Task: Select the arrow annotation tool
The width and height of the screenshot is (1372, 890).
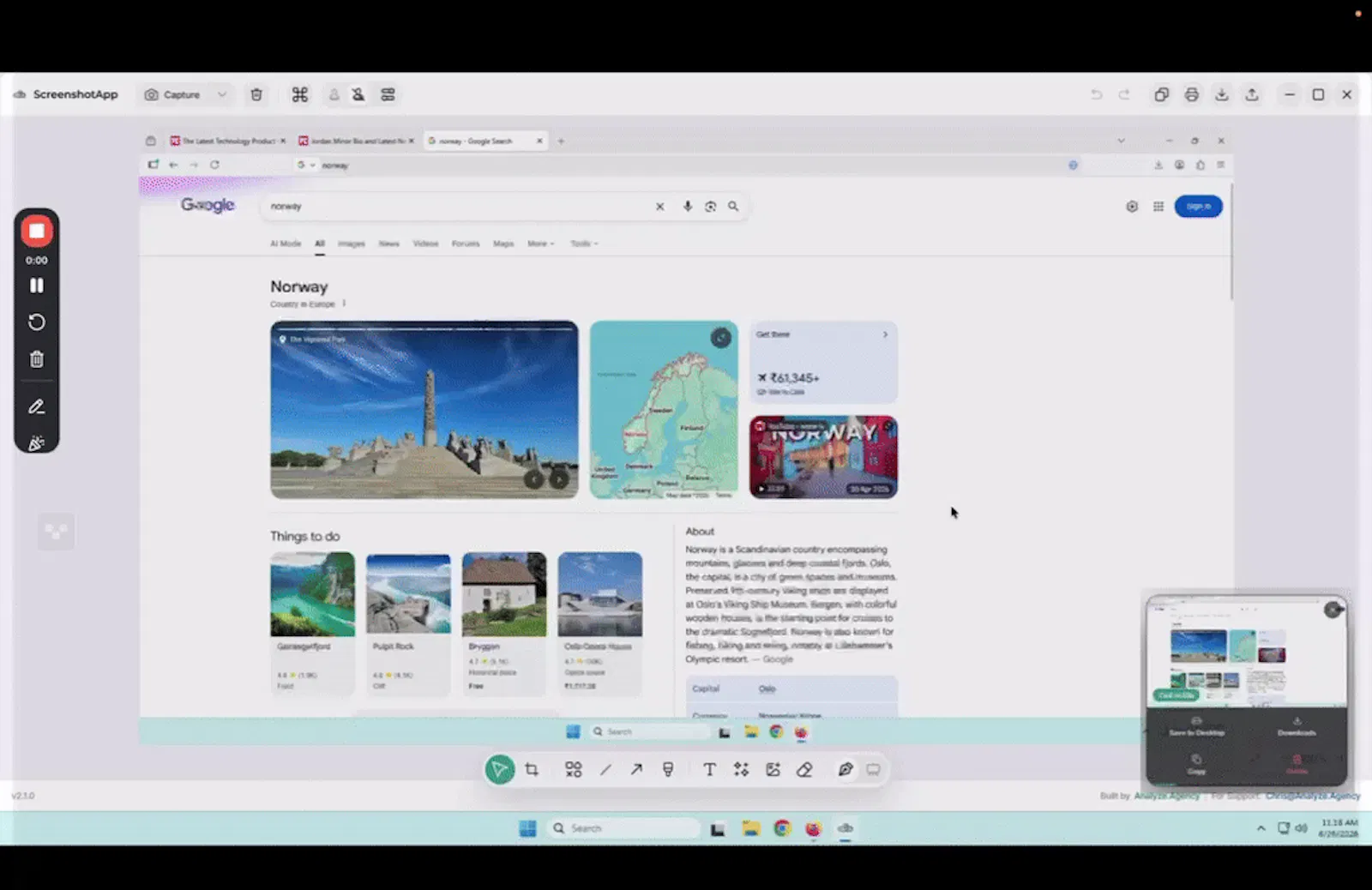Action: tap(636, 769)
